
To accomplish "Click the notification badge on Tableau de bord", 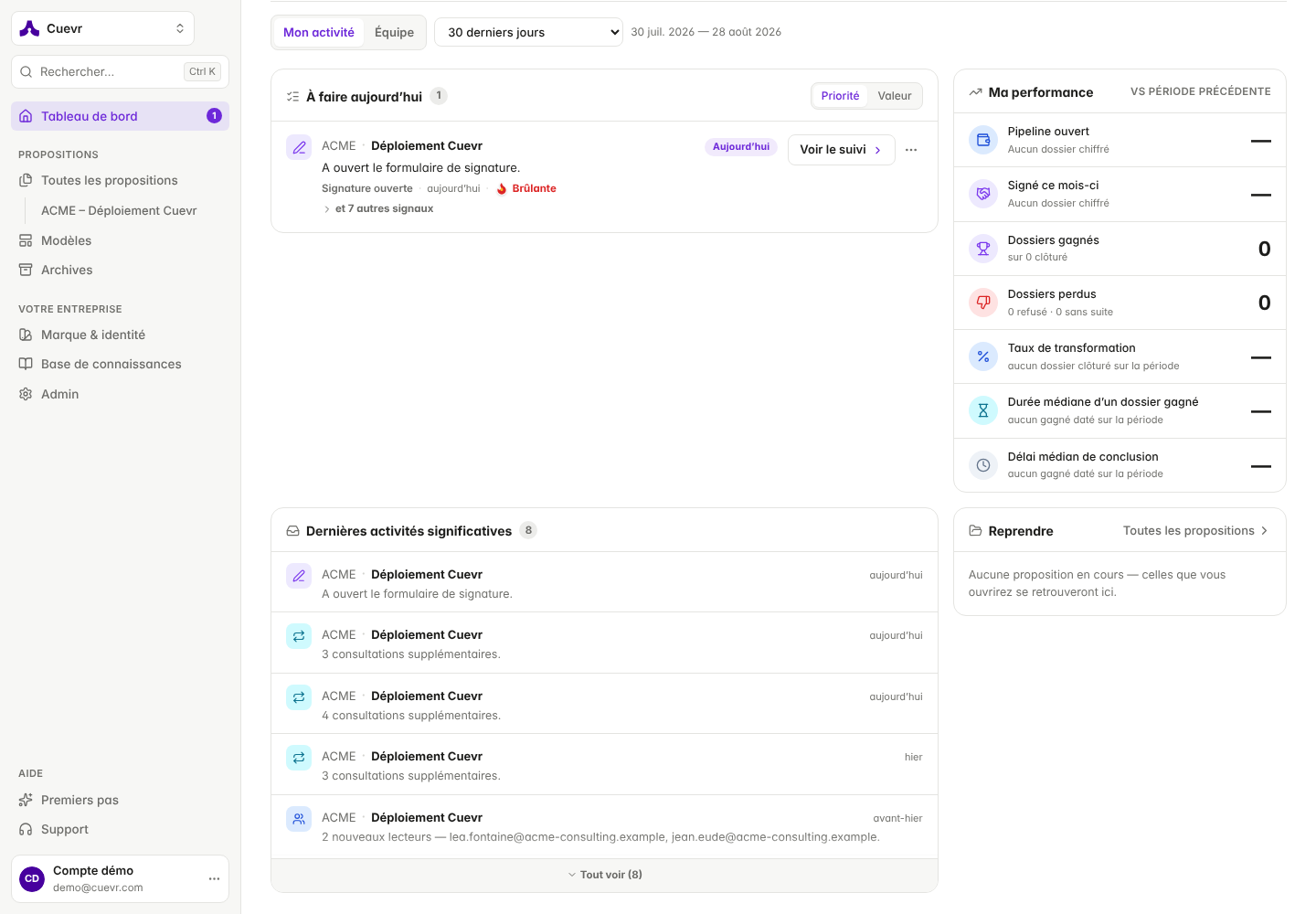I will click(214, 116).
